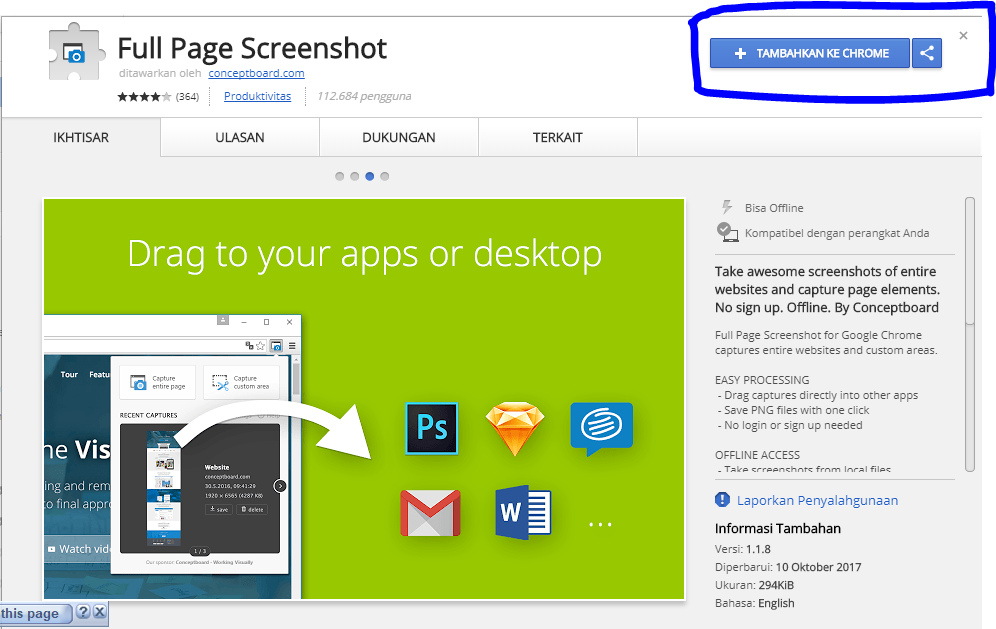Open the conceptboard.com link
996x629 pixels.
point(256,73)
